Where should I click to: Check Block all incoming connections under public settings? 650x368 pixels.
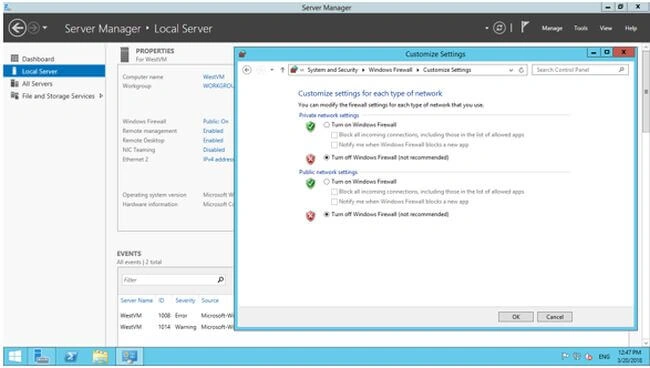(x=334, y=192)
